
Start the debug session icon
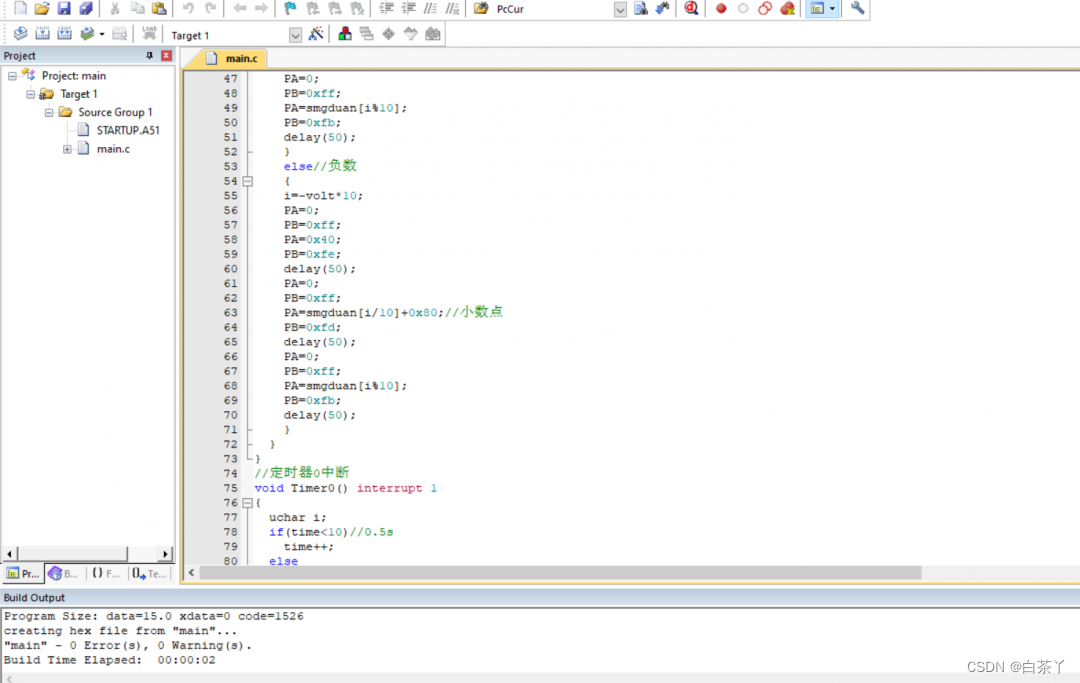pos(691,9)
